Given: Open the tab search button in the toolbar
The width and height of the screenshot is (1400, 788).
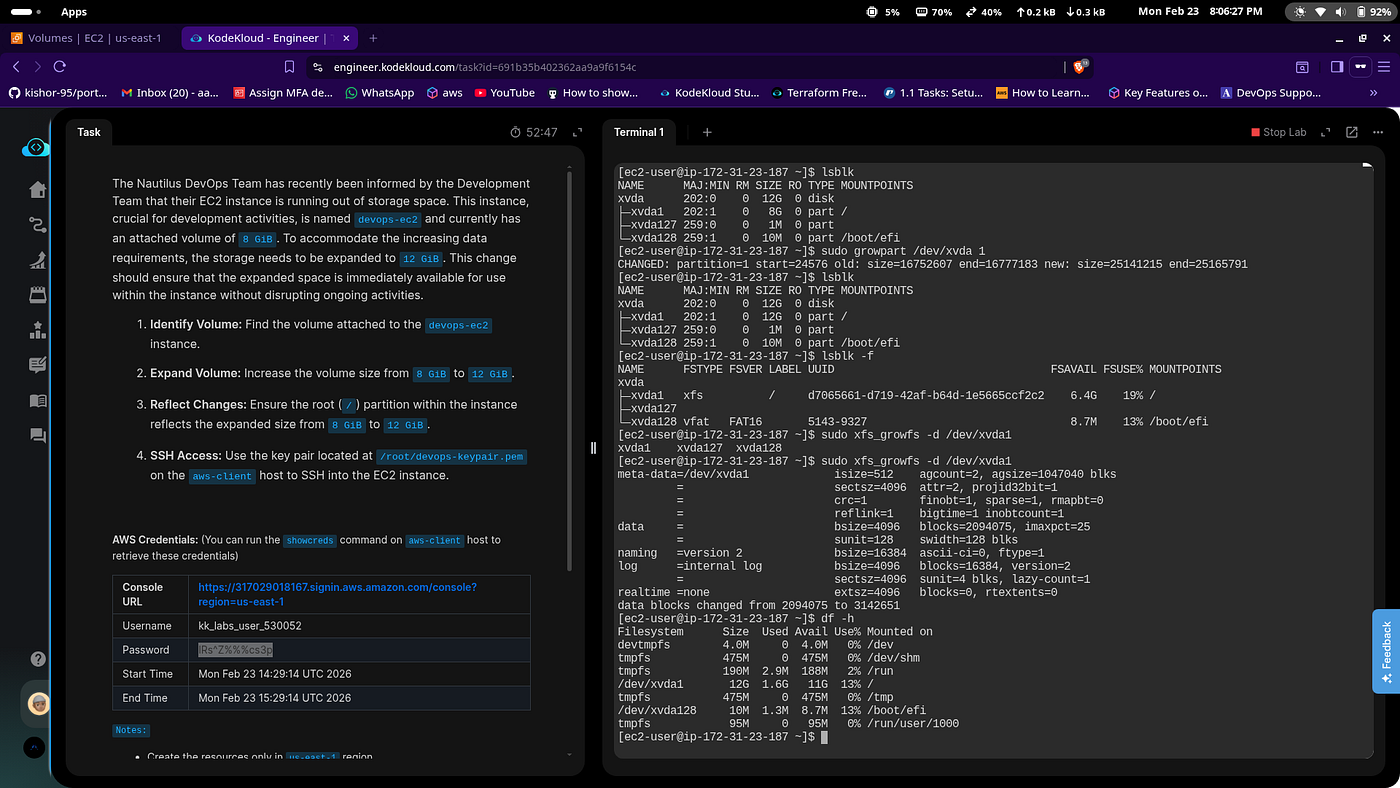Looking at the screenshot, I should (x=1302, y=67).
